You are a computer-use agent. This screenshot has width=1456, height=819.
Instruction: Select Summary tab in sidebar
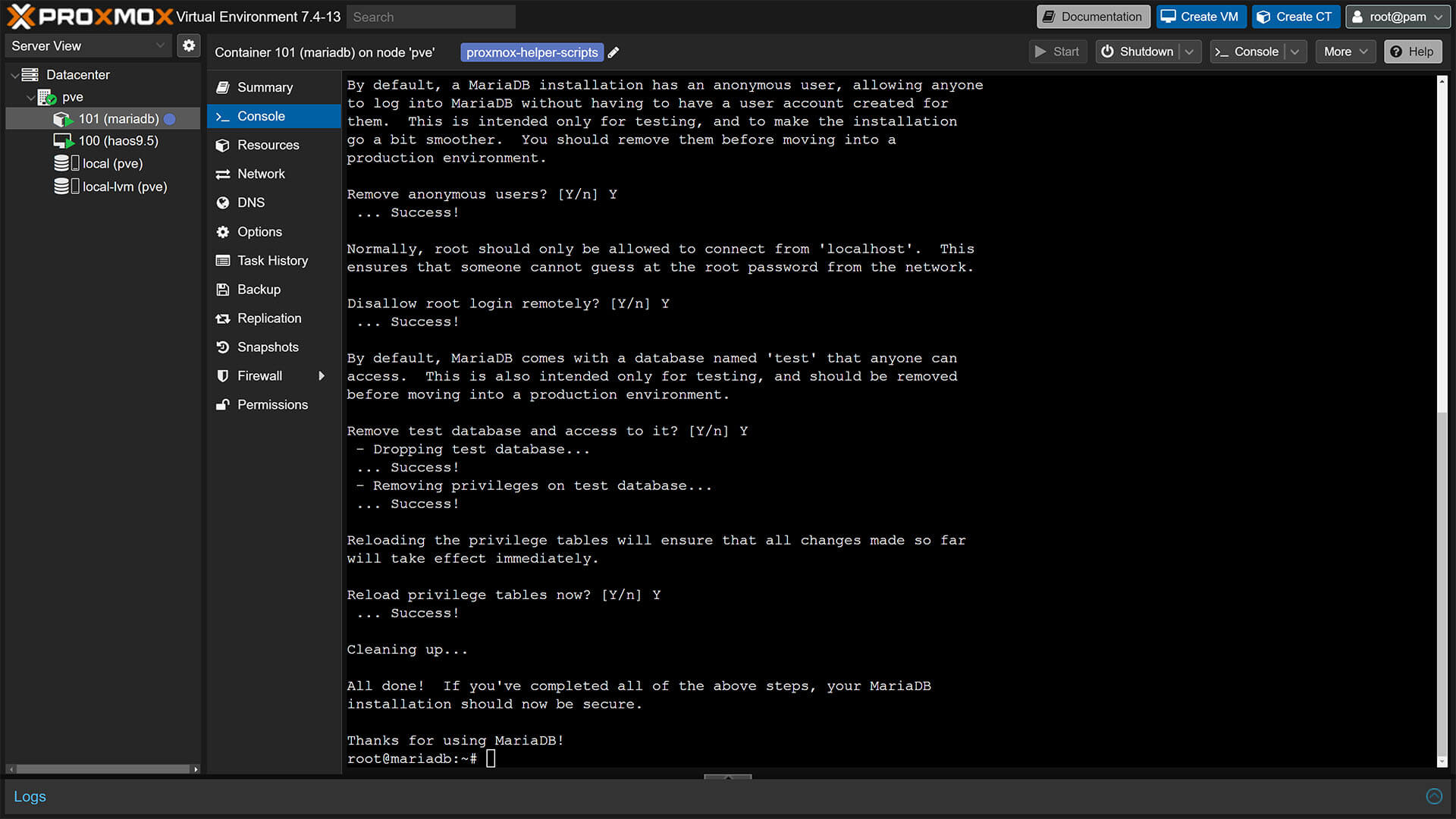[x=264, y=87]
